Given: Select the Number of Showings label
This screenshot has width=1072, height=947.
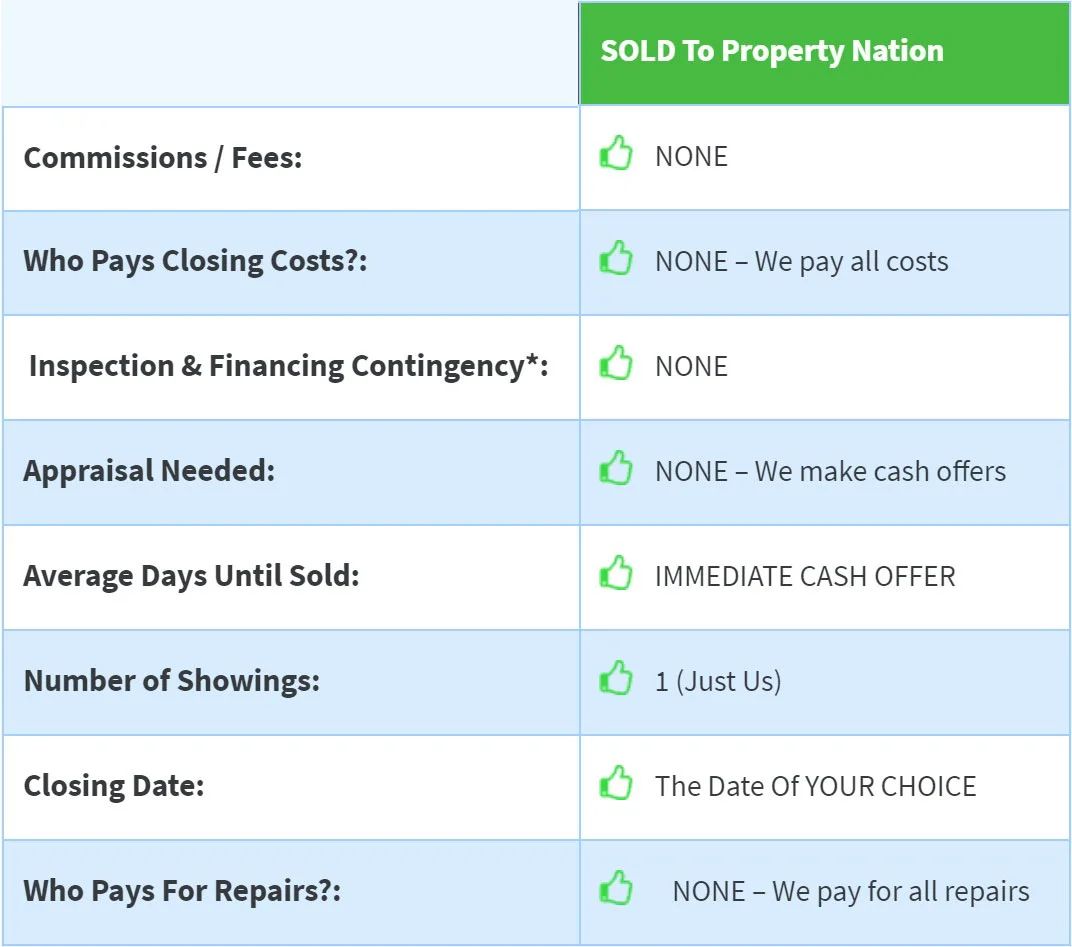Looking at the screenshot, I should click(172, 681).
